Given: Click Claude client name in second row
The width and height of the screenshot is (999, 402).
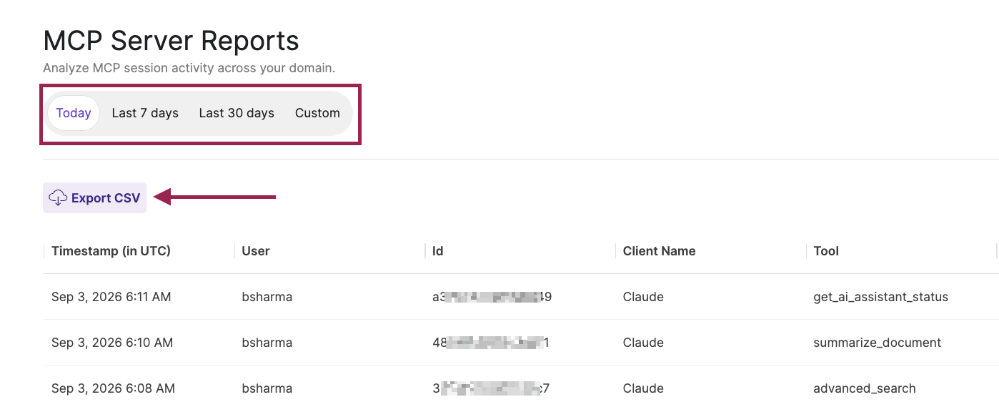Looking at the screenshot, I should pyautogui.click(x=643, y=343).
